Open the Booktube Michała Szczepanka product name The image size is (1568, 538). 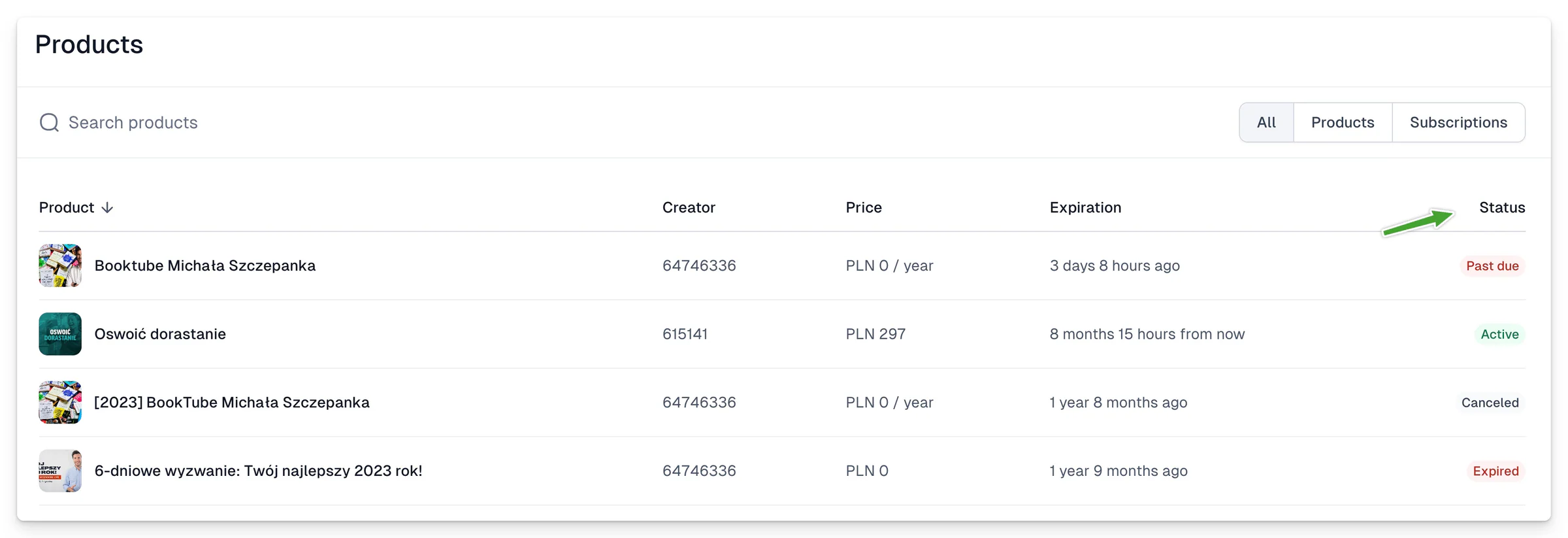[205, 265]
